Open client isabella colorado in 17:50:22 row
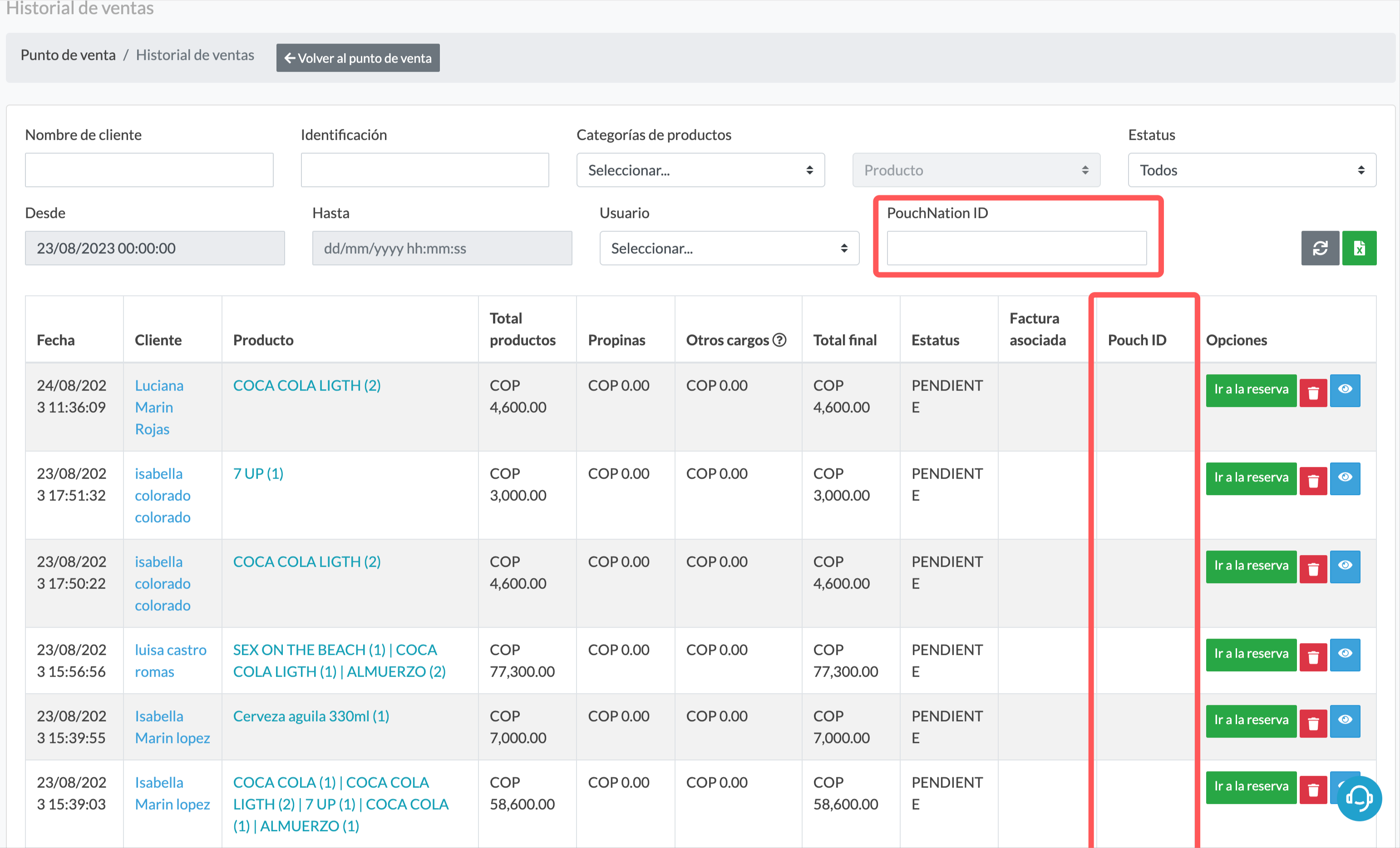Screen dimensions: 1400x848 163,583
